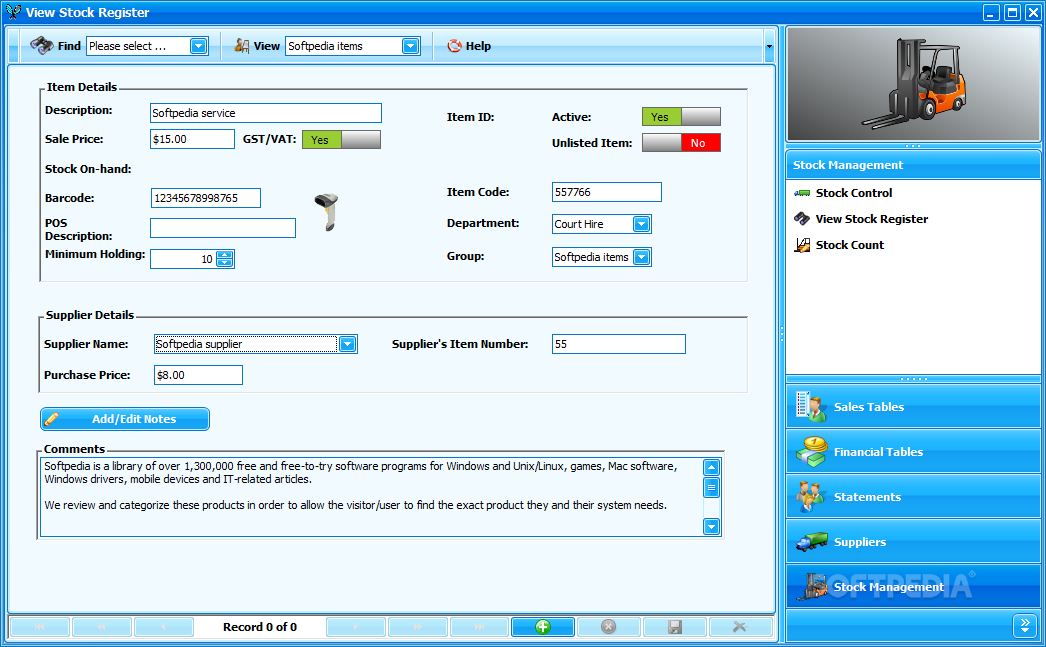Open View Stock Register in the sidebar

(x=871, y=219)
